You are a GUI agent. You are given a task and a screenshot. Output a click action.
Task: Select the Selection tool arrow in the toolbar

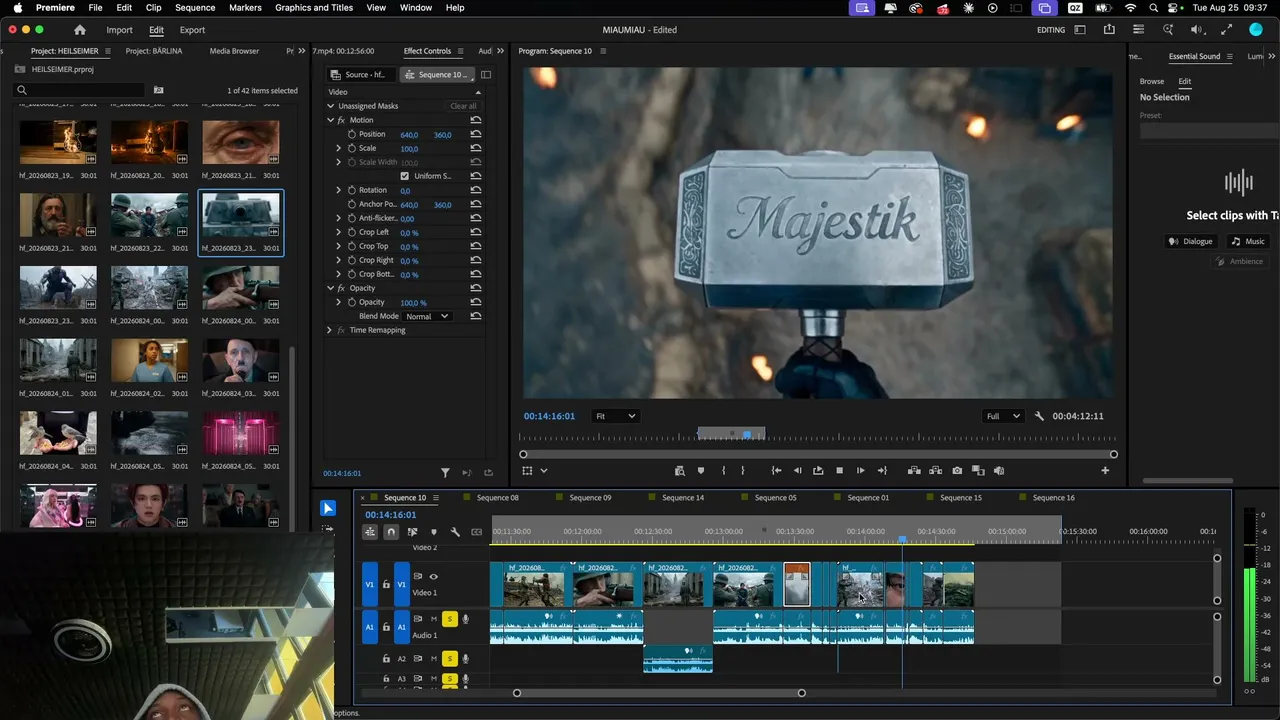[x=328, y=508]
